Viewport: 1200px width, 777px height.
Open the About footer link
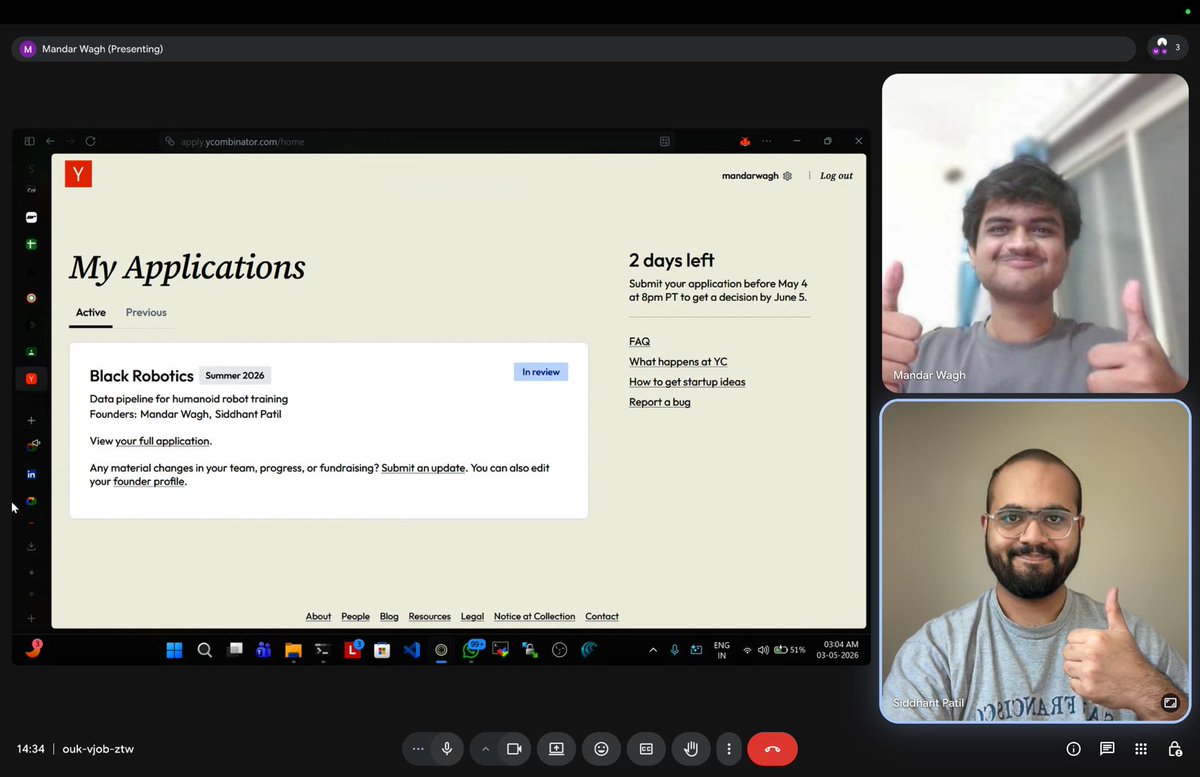point(318,616)
